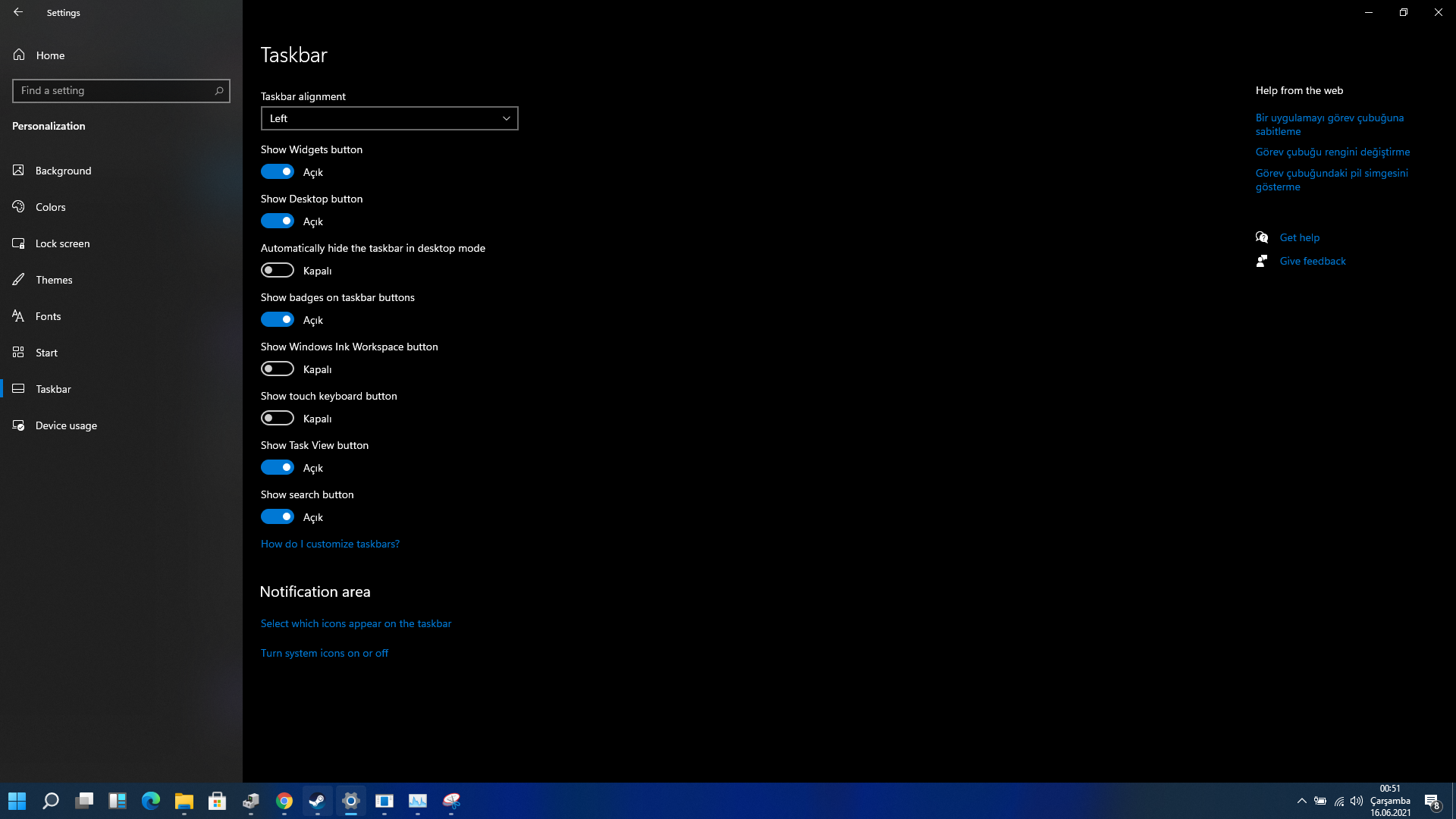1456x819 pixels.
Task: Open the Get help link
Action: [x=1299, y=237]
